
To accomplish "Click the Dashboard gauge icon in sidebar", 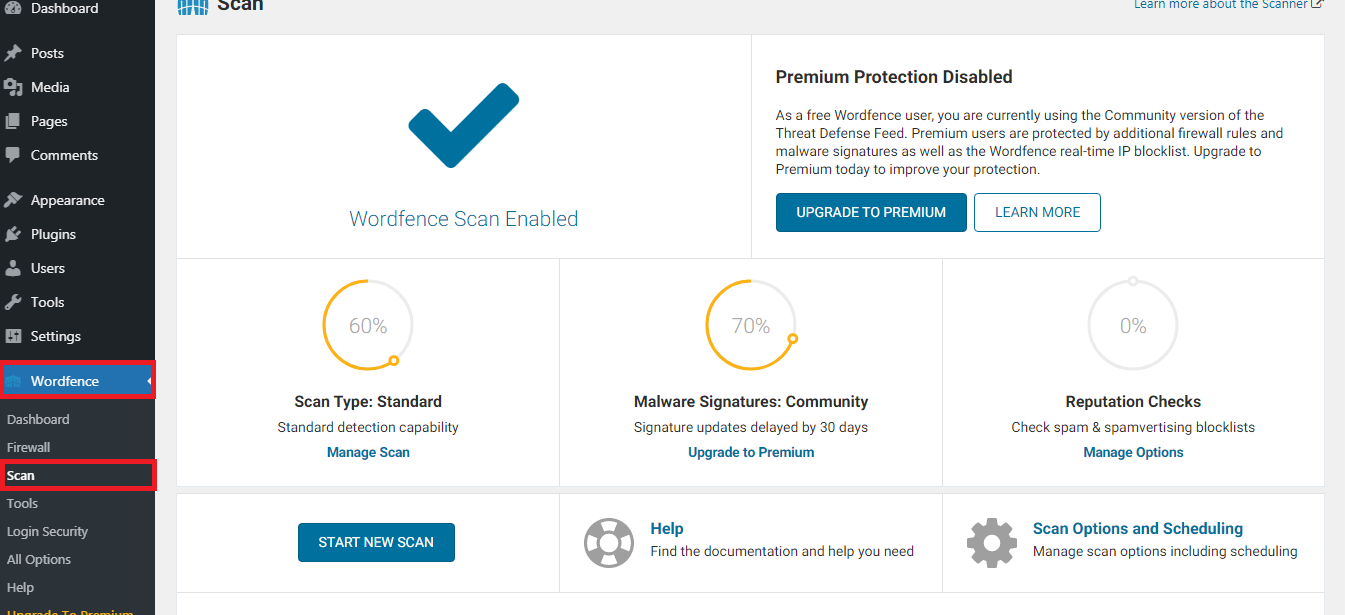I will pyautogui.click(x=13, y=8).
